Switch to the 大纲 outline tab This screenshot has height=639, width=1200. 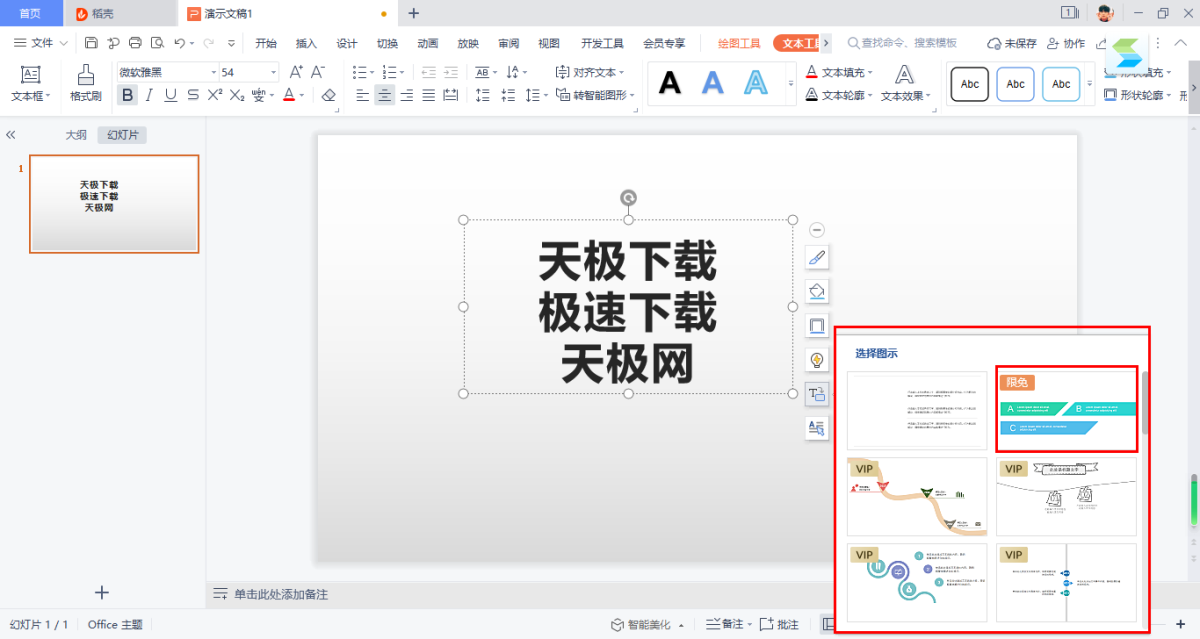76,135
